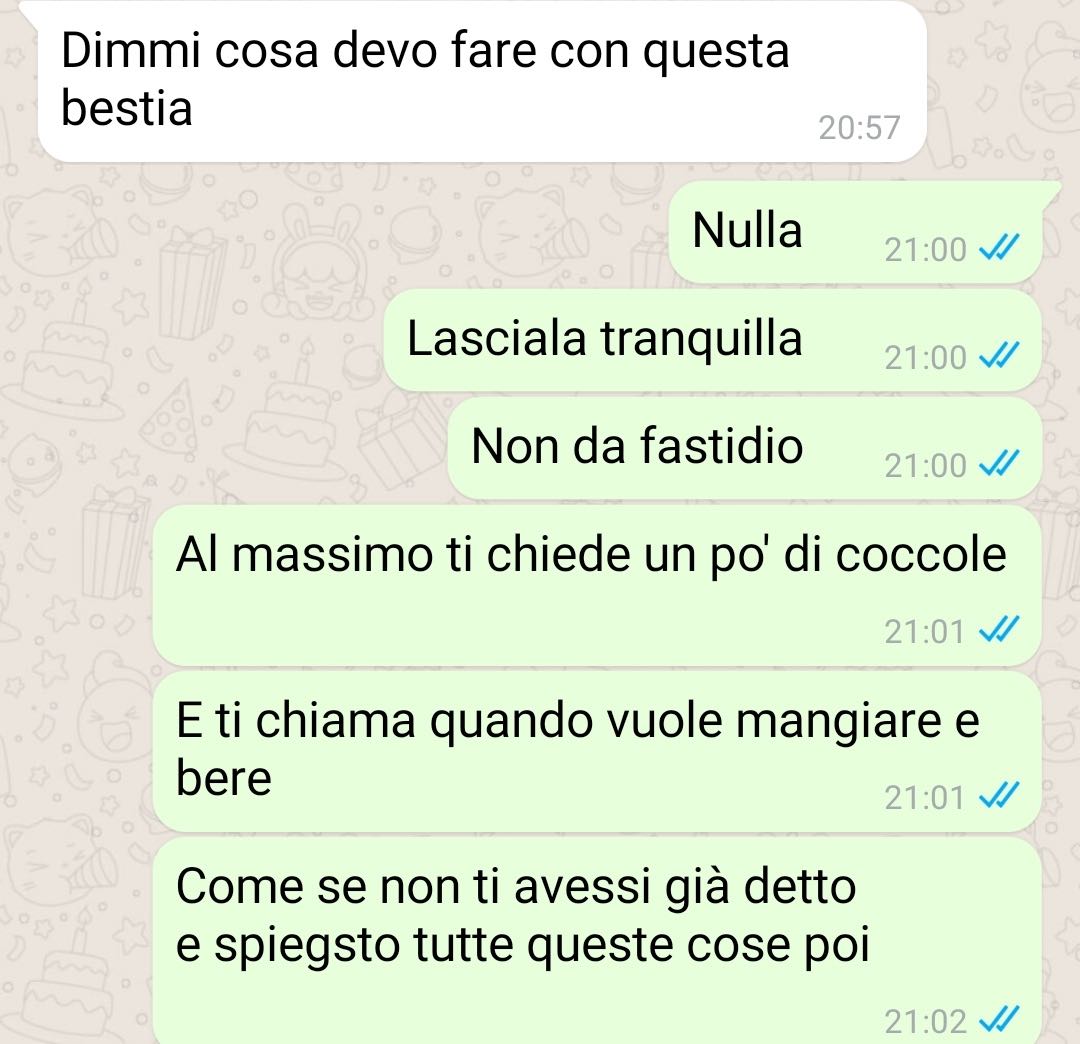Tap the word 'bestia' in received message
The image size is (1080, 1044).
point(127,109)
